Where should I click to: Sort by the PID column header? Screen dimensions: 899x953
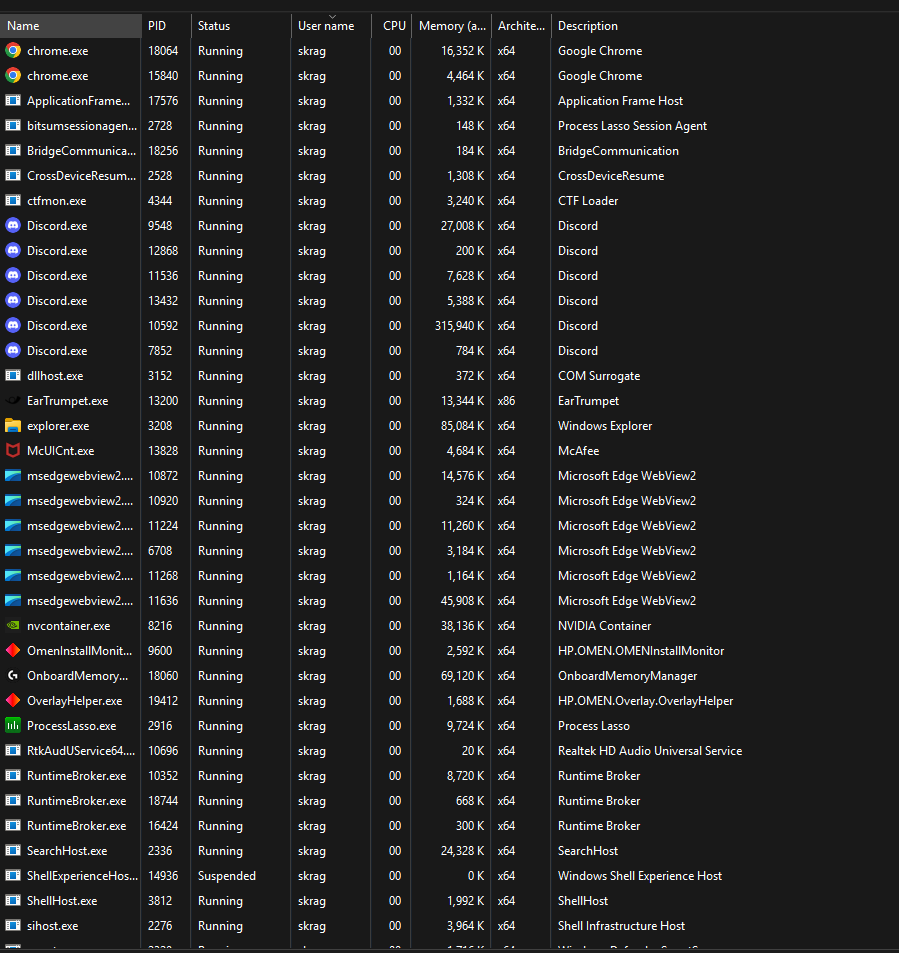(x=166, y=26)
